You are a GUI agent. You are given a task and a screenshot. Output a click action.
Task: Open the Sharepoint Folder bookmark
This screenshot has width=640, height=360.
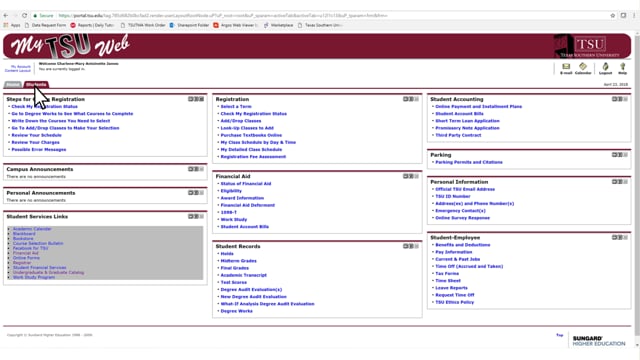(x=189, y=25)
